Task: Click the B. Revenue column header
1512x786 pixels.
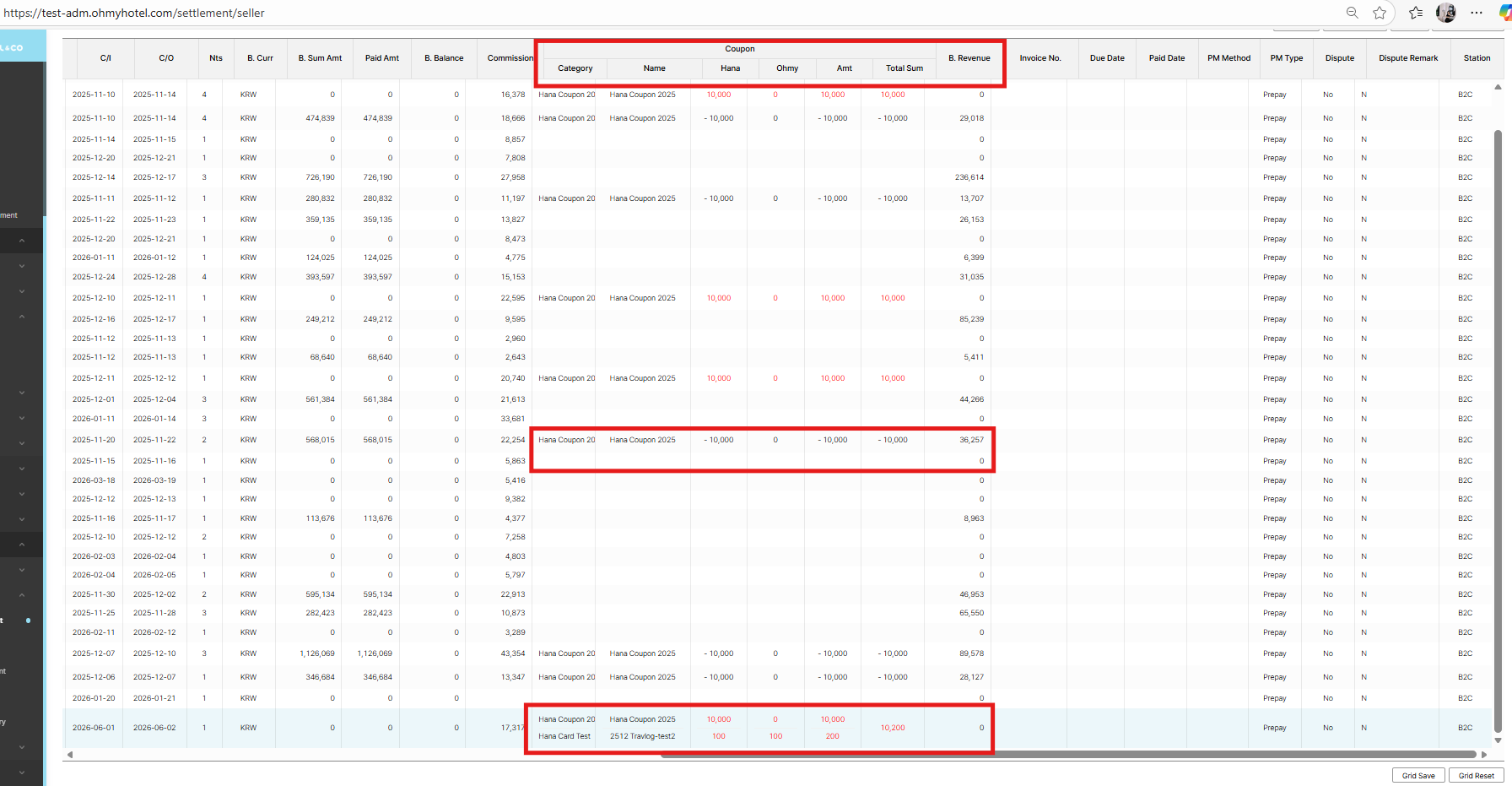Action: point(969,58)
